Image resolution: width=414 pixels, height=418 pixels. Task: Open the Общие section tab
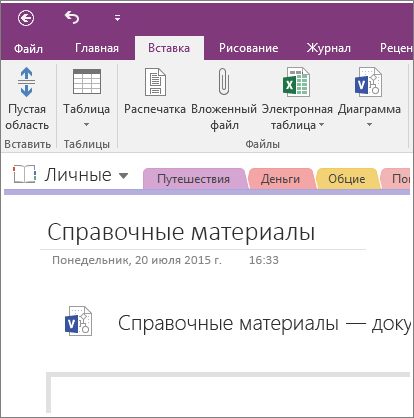pos(347,179)
